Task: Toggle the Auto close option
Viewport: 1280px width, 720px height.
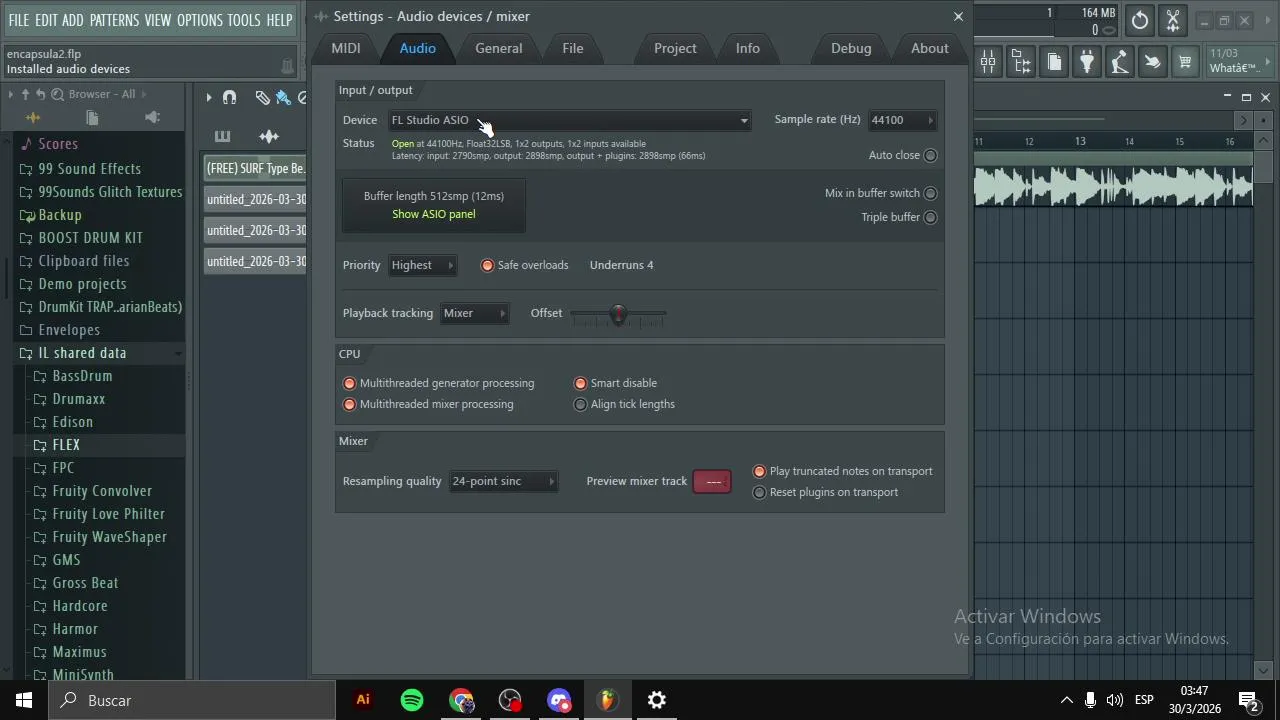Action: pyautogui.click(x=930, y=155)
